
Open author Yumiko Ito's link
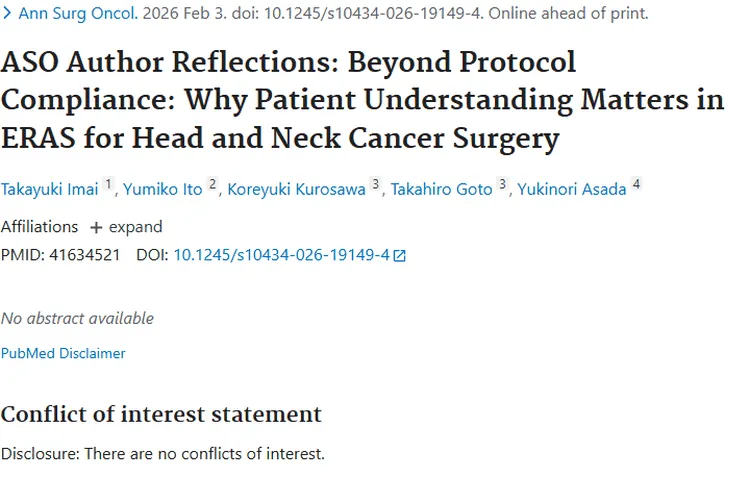(x=163, y=190)
